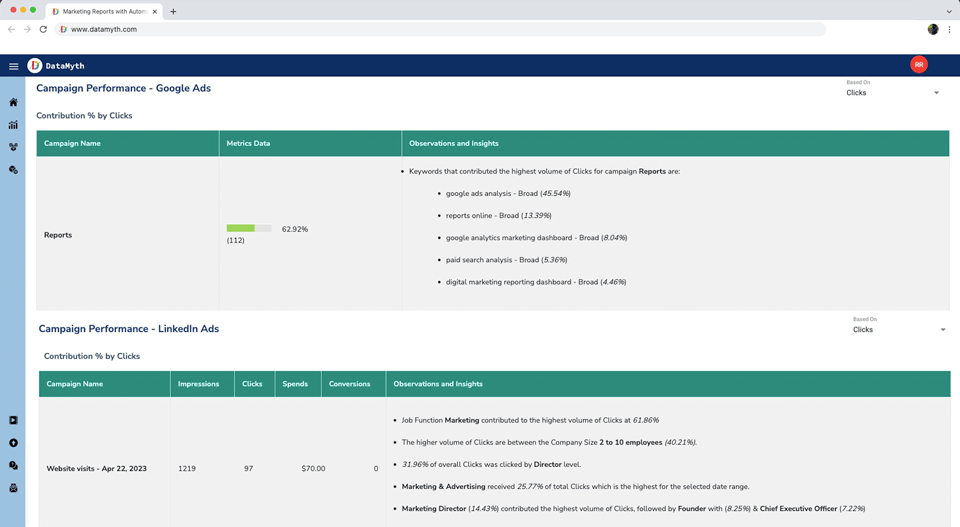Click the bottom-most sidebar icon
Viewport: 960px width, 527px height.
(13, 488)
